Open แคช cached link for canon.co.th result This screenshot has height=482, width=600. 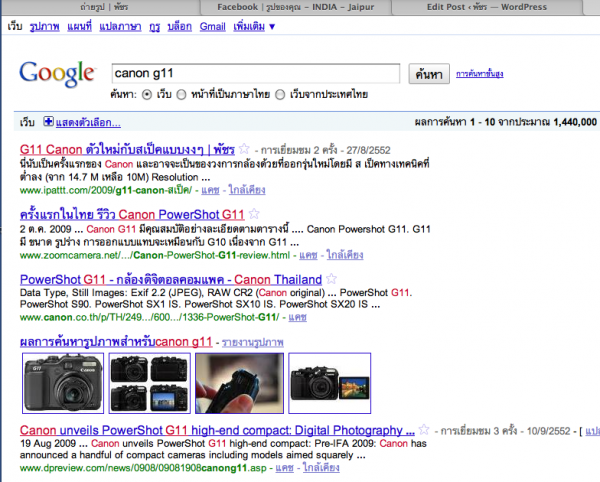(x=298, y=317)
